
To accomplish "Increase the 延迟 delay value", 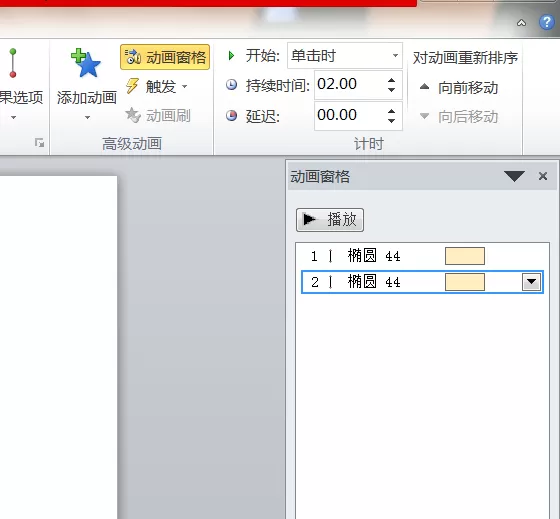I will point(391,111).
